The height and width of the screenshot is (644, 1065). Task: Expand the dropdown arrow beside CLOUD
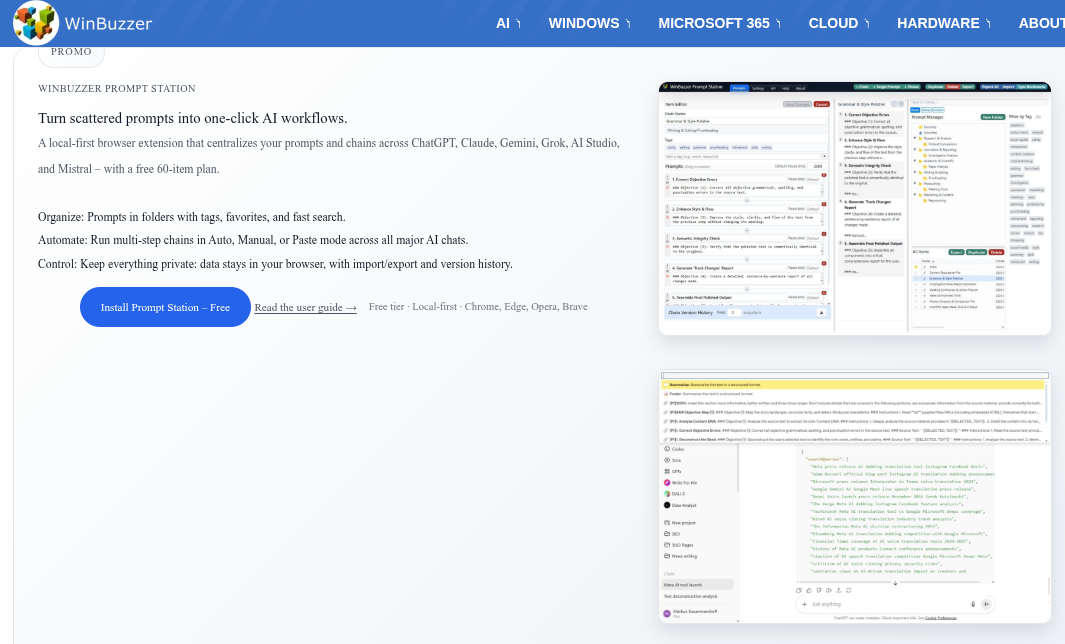867,24
